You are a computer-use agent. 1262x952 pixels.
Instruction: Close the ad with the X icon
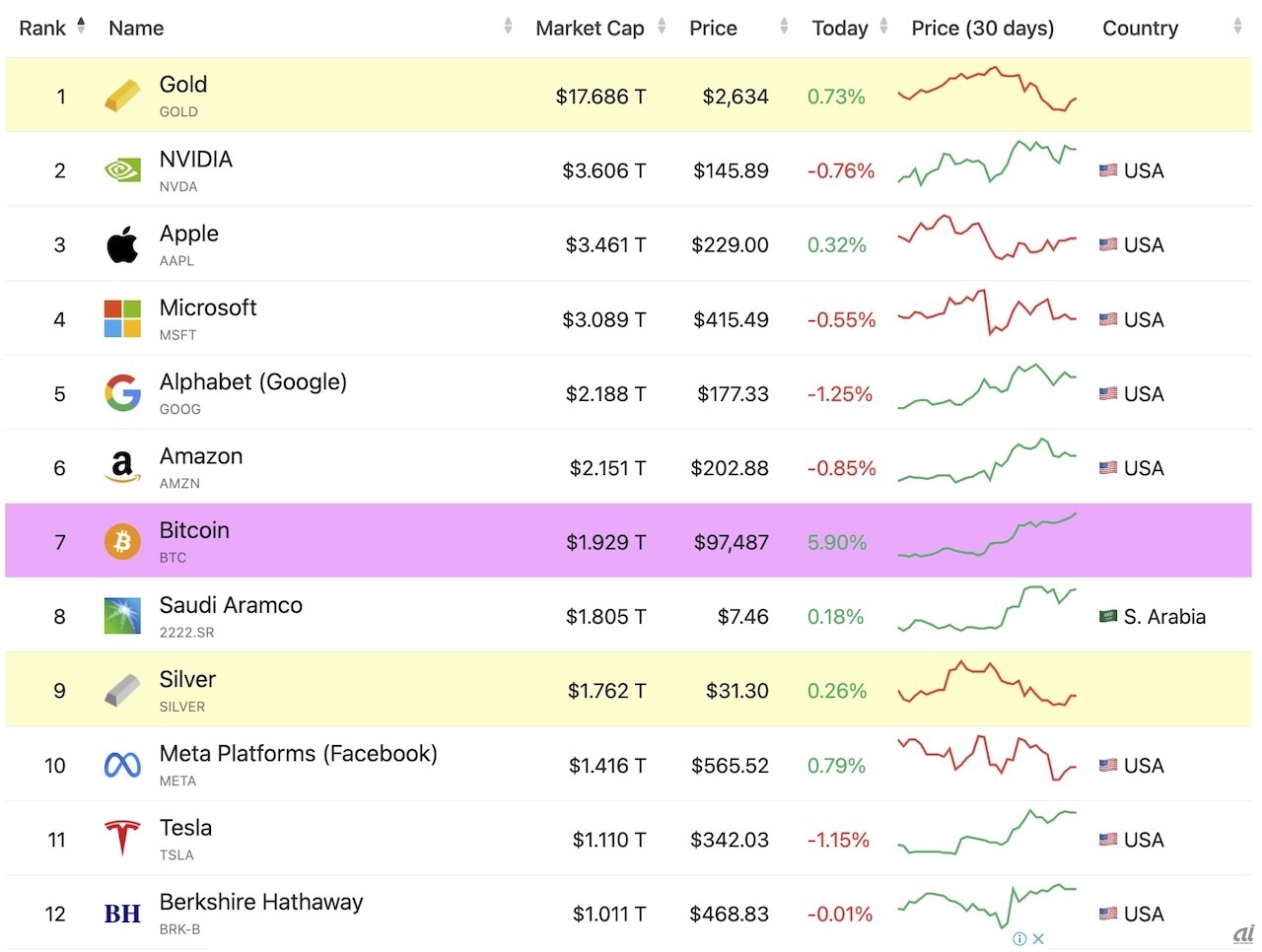pyautogui.click(x=1037, y=939)
